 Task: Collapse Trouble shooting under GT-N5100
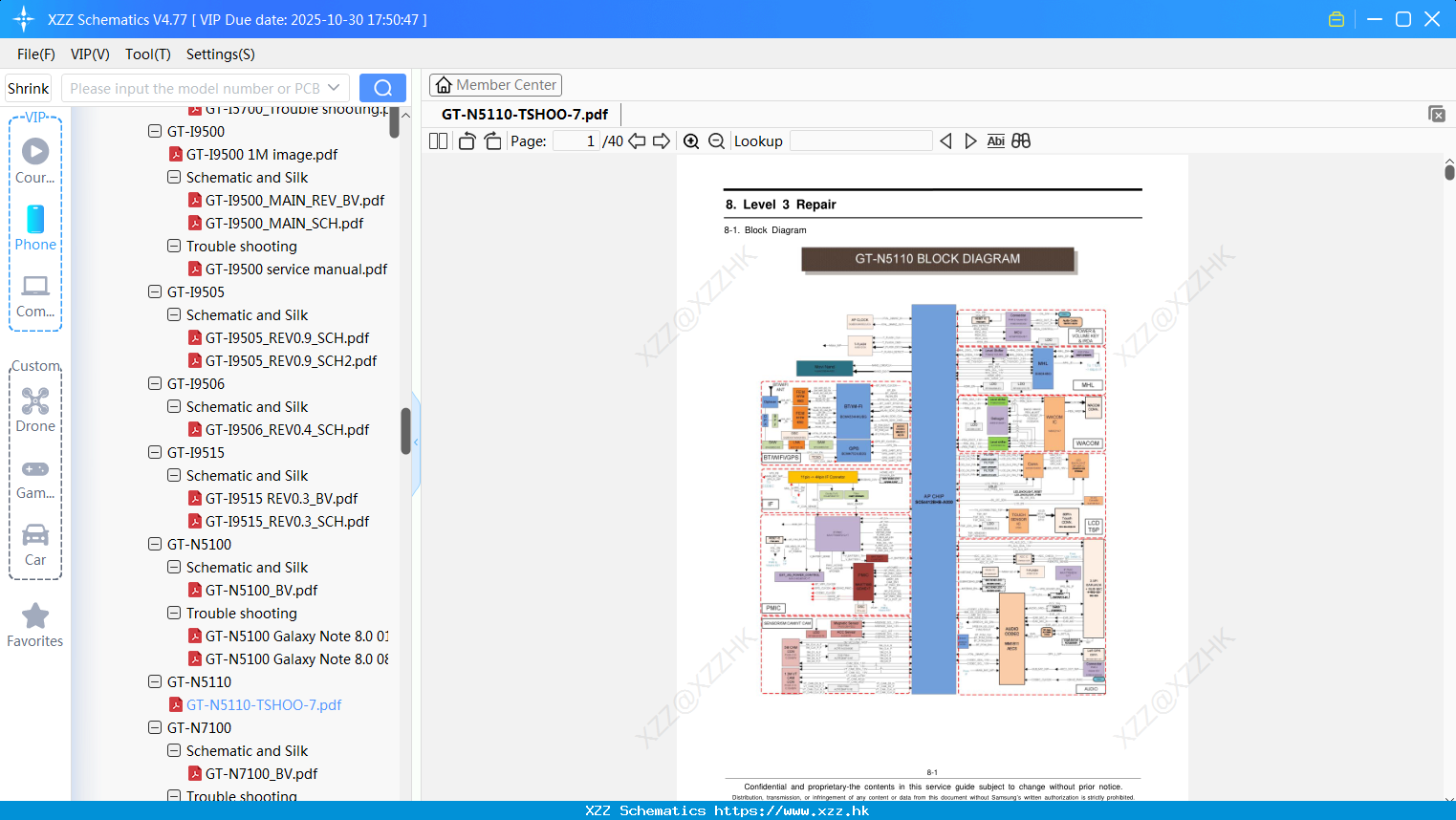[174, 613]
